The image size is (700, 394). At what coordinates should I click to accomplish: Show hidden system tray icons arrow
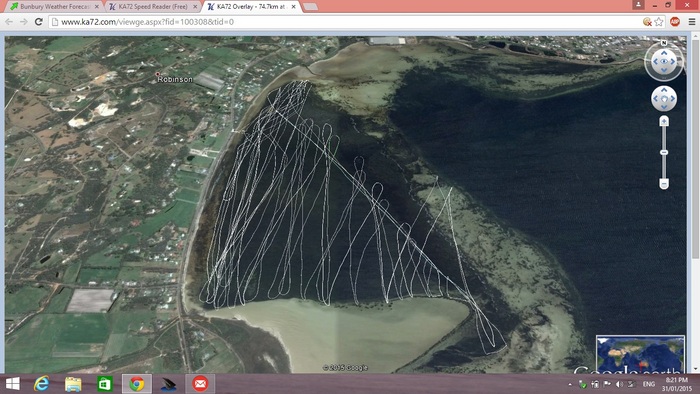click(570, 384)
